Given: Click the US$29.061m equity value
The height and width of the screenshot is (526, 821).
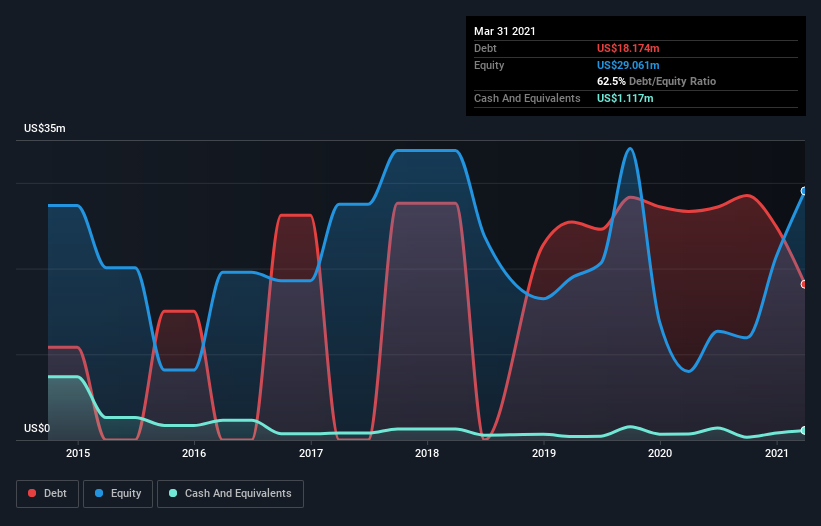Looking at the screenshot, I should coord(628,65).
